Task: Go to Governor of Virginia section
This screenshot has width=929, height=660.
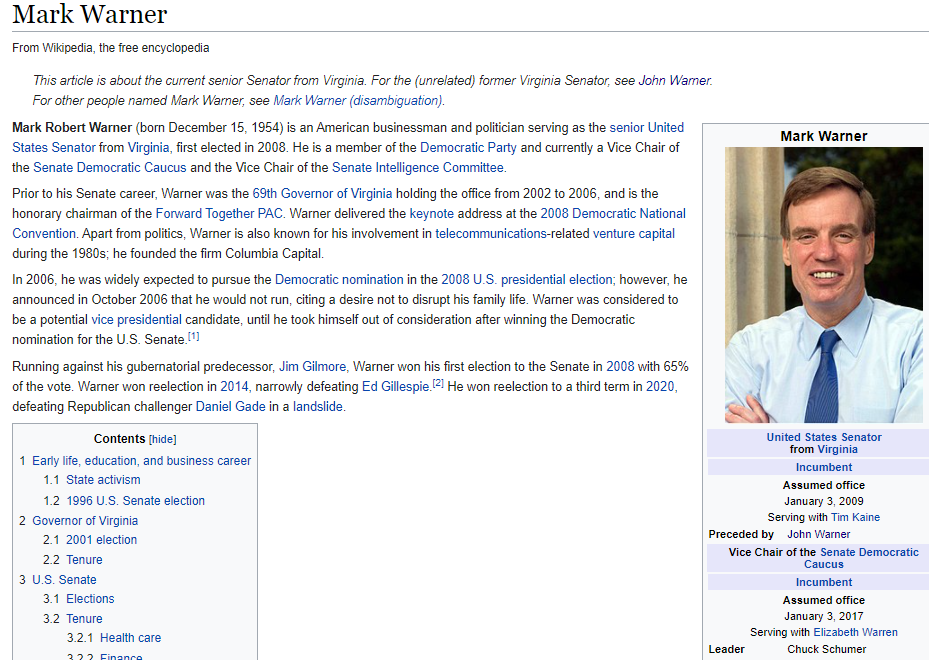Action: [x=85, y=521]
